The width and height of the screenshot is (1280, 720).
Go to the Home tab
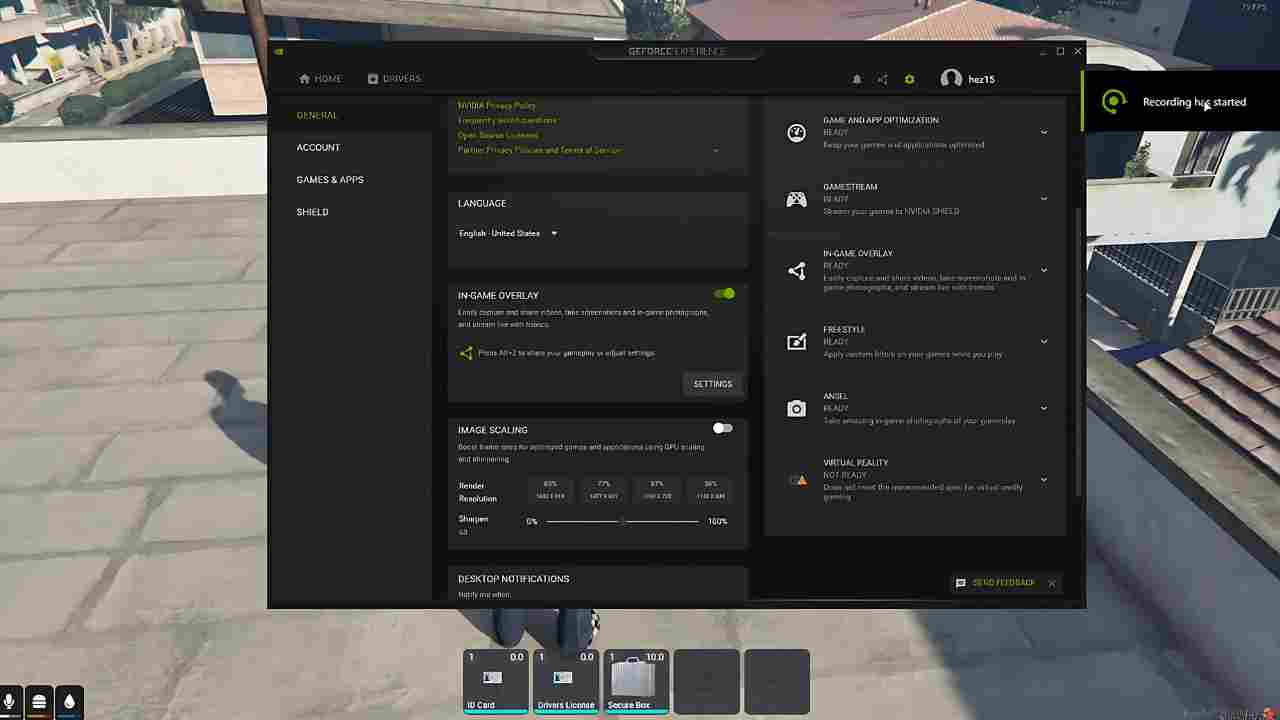click(320, 79)
